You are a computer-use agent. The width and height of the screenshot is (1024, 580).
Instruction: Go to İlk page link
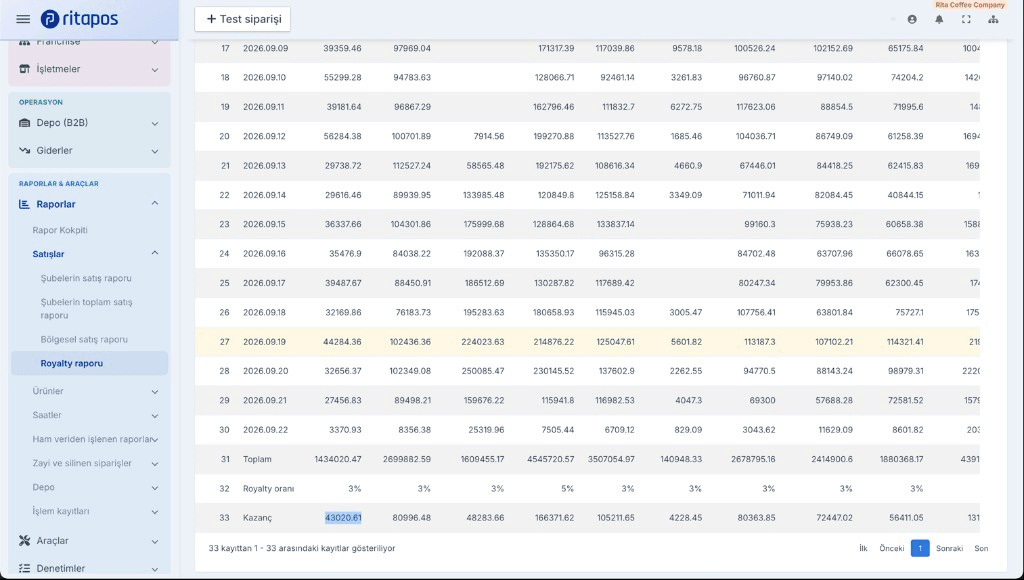pyautogui.click(x=863, y=549)
